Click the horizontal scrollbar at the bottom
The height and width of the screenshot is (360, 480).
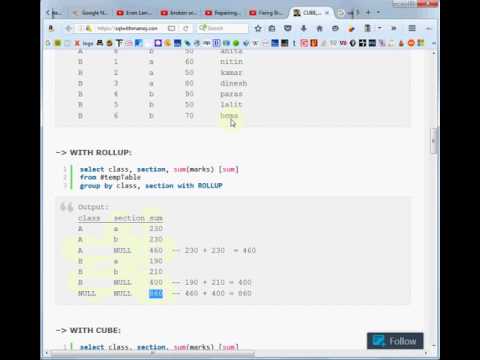[x=153, y=353]
